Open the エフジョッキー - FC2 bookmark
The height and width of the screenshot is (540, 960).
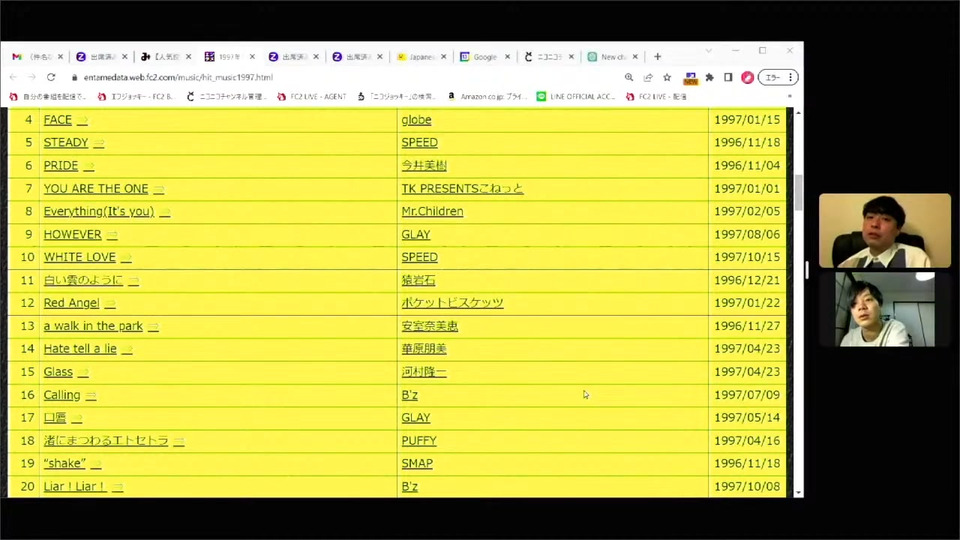pos(136,97)
